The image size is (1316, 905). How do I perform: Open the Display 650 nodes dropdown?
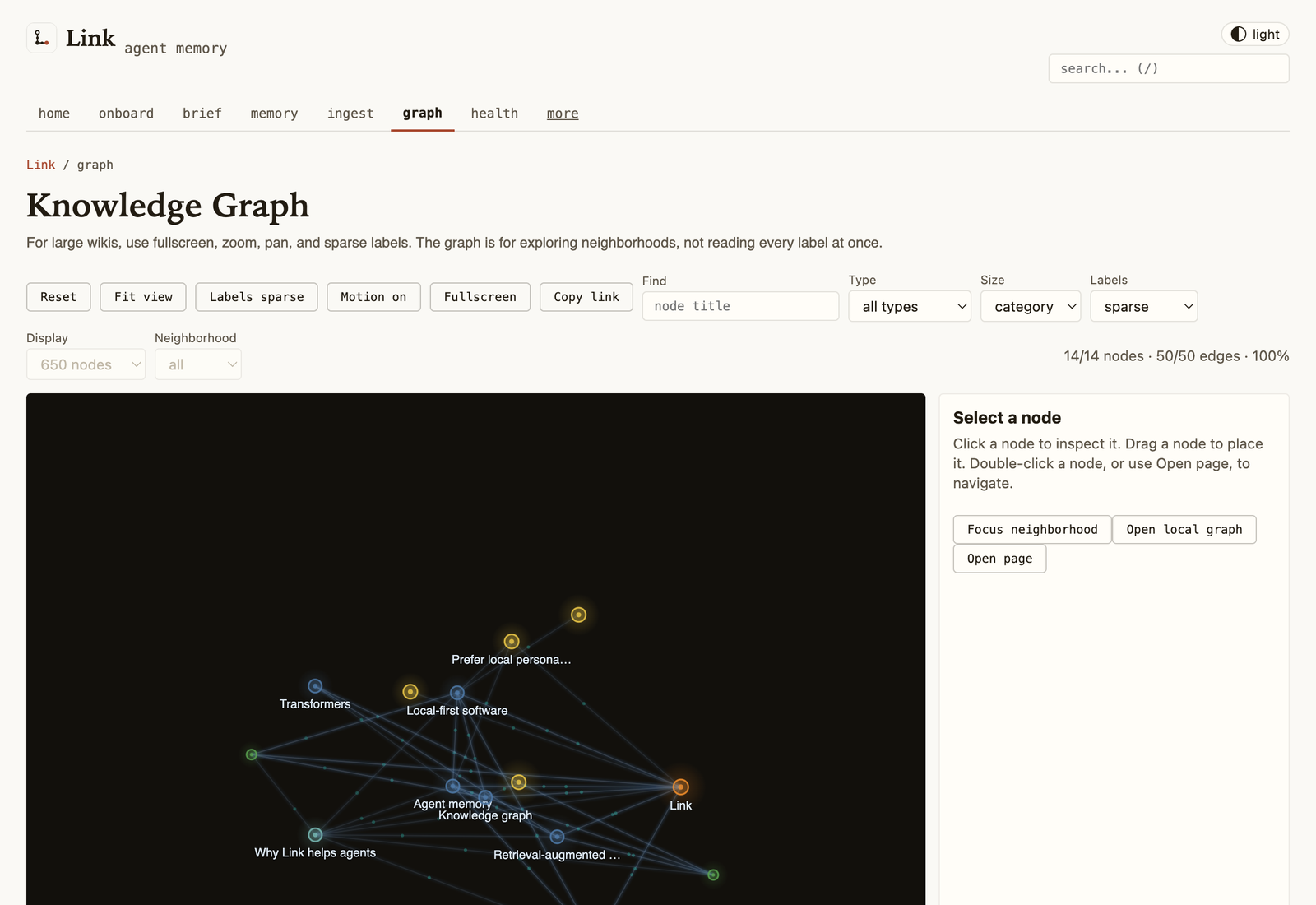click(x=86, y=364)
